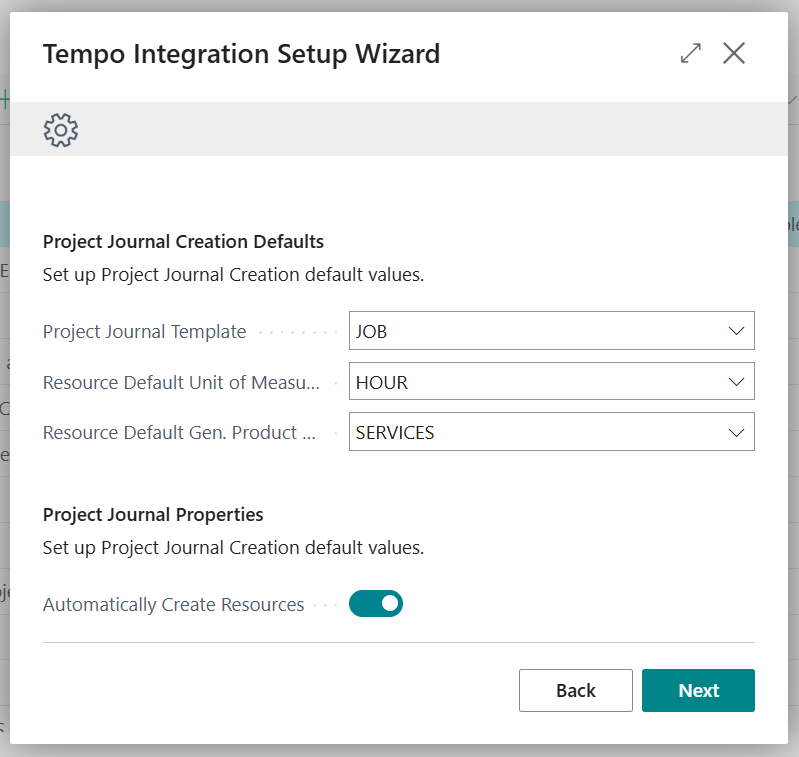
Task: Focus the HOUR unit of measure field
Action: tap(530, 382)
